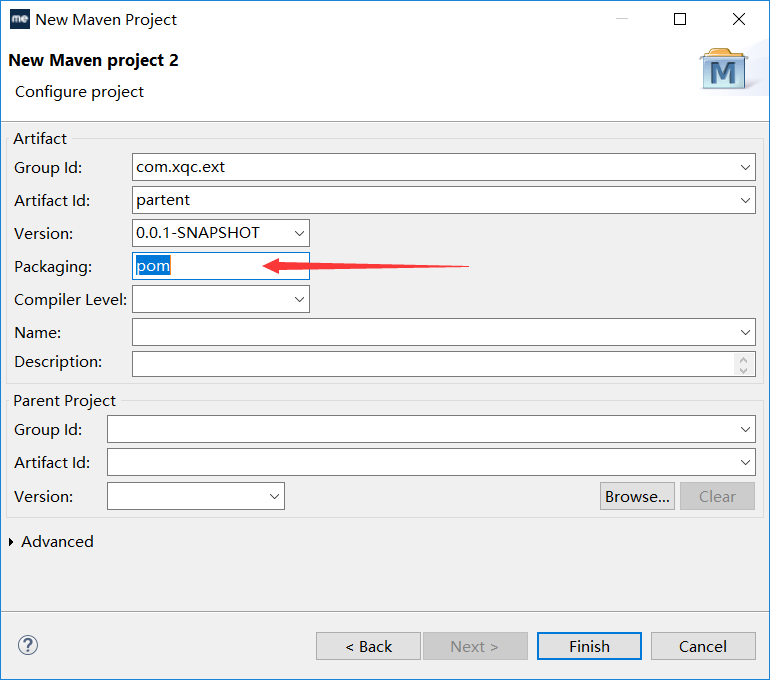Expand the Advanced section
This screenshot has width=770, height=680.
tap(11, 542)
